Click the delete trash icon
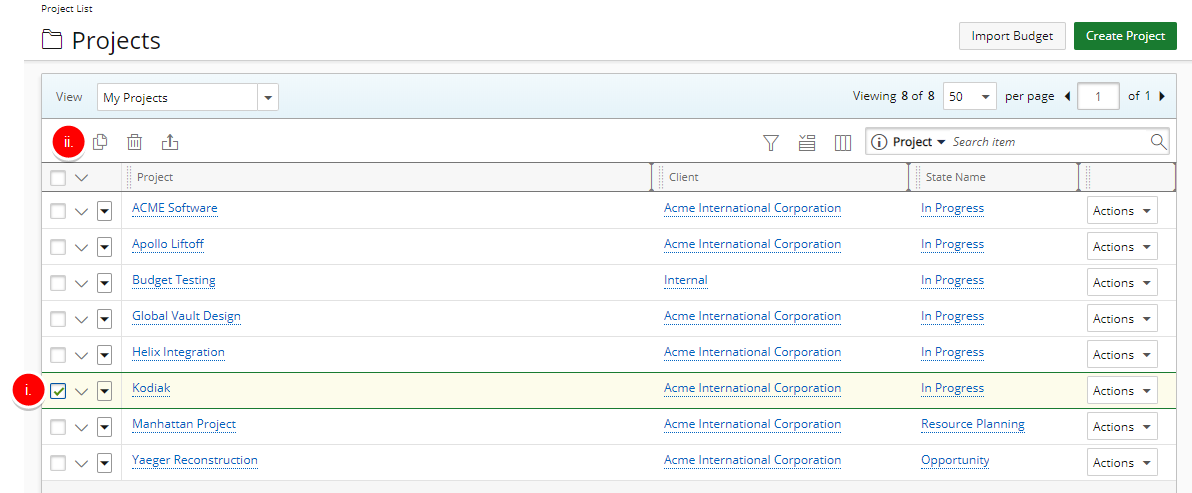The width and height of the screenshot is (1192, 493). (x=135, y=142)
